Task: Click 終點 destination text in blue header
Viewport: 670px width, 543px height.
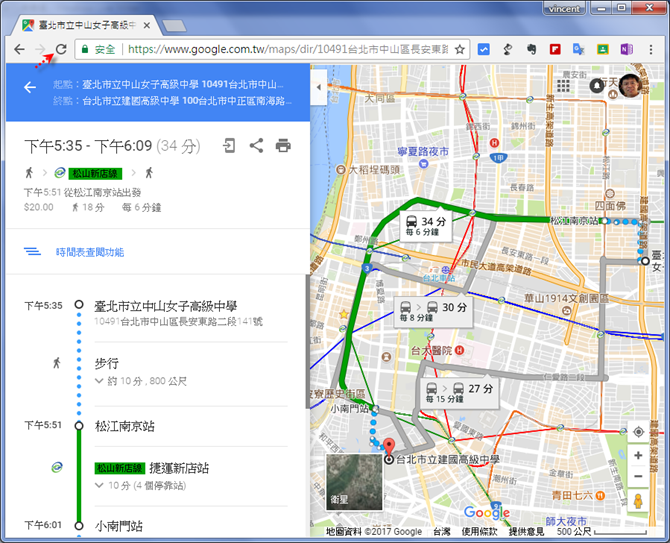Action: tap(173, 101)
